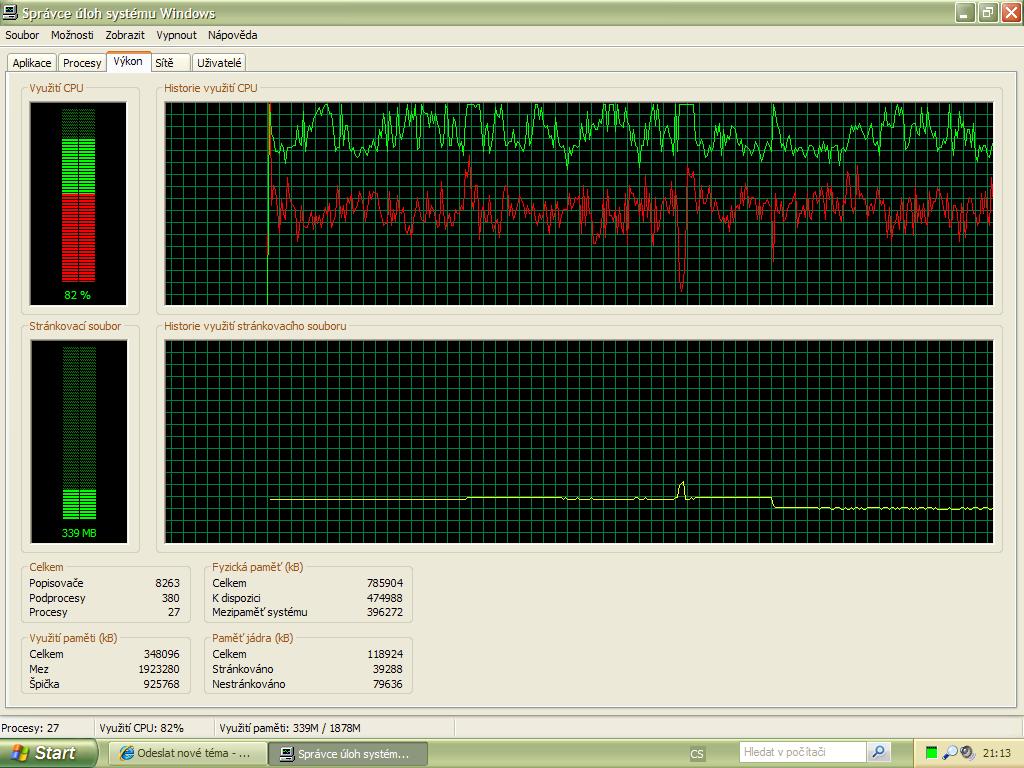Screen dimensions: 1024x768
Task: Minimize the Task Manager window
Action: coord(965,12)
